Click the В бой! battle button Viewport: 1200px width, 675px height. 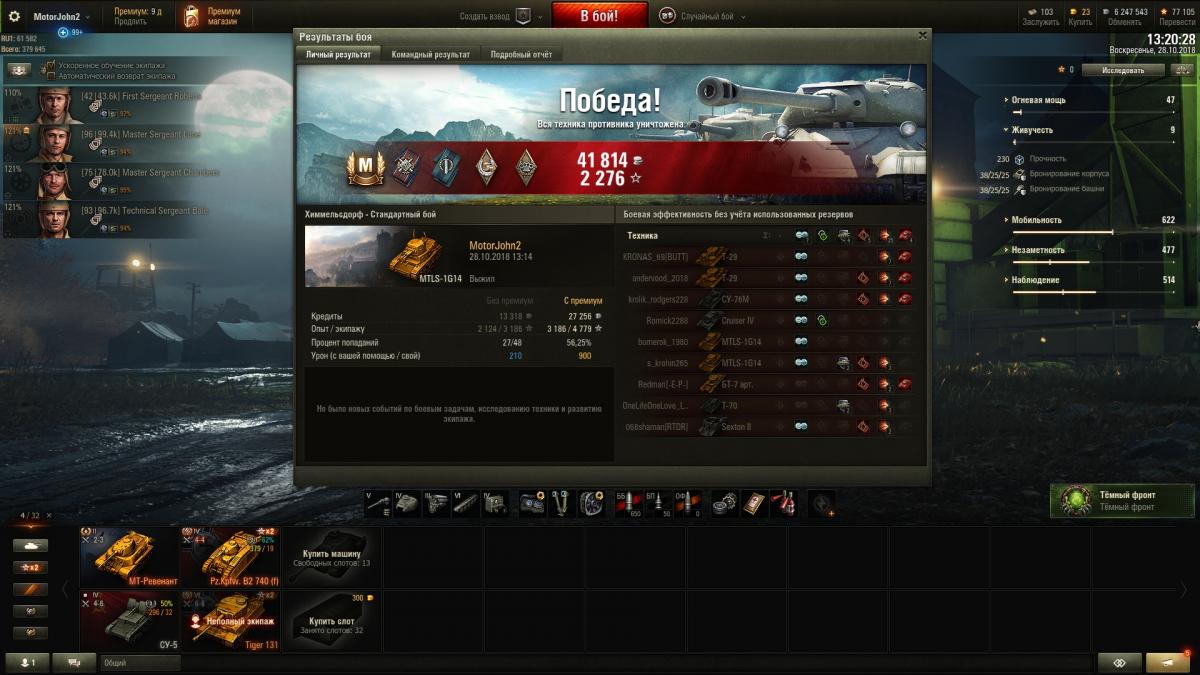600,16
